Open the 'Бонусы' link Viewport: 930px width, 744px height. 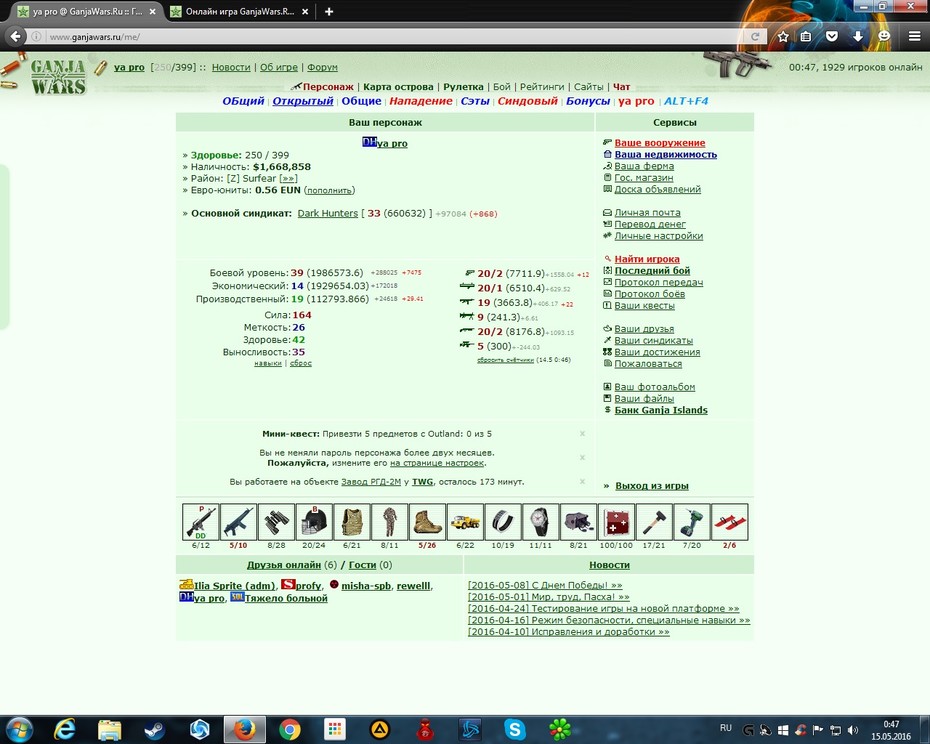click(x=588, y=101)
